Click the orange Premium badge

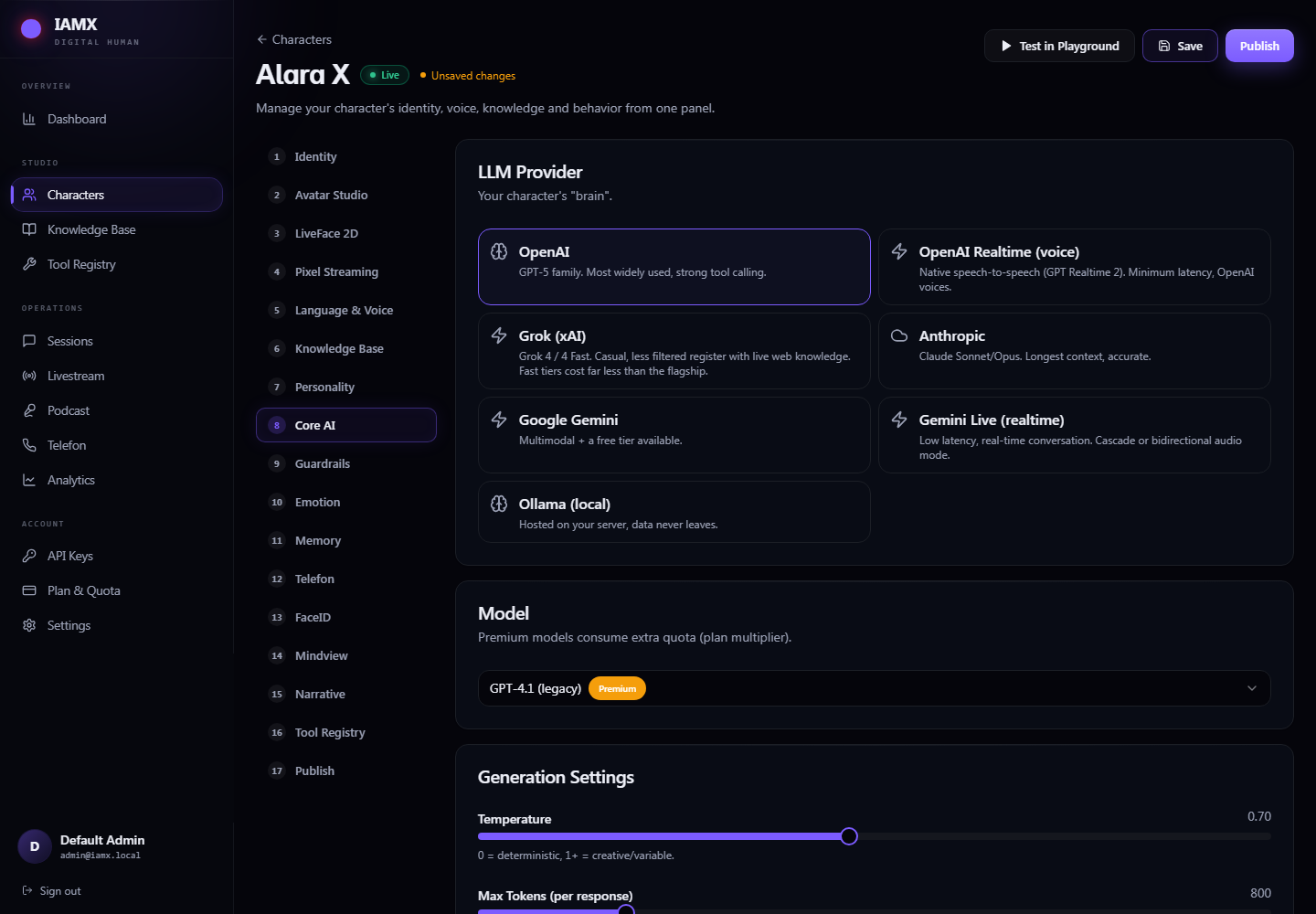coord(617,688)
